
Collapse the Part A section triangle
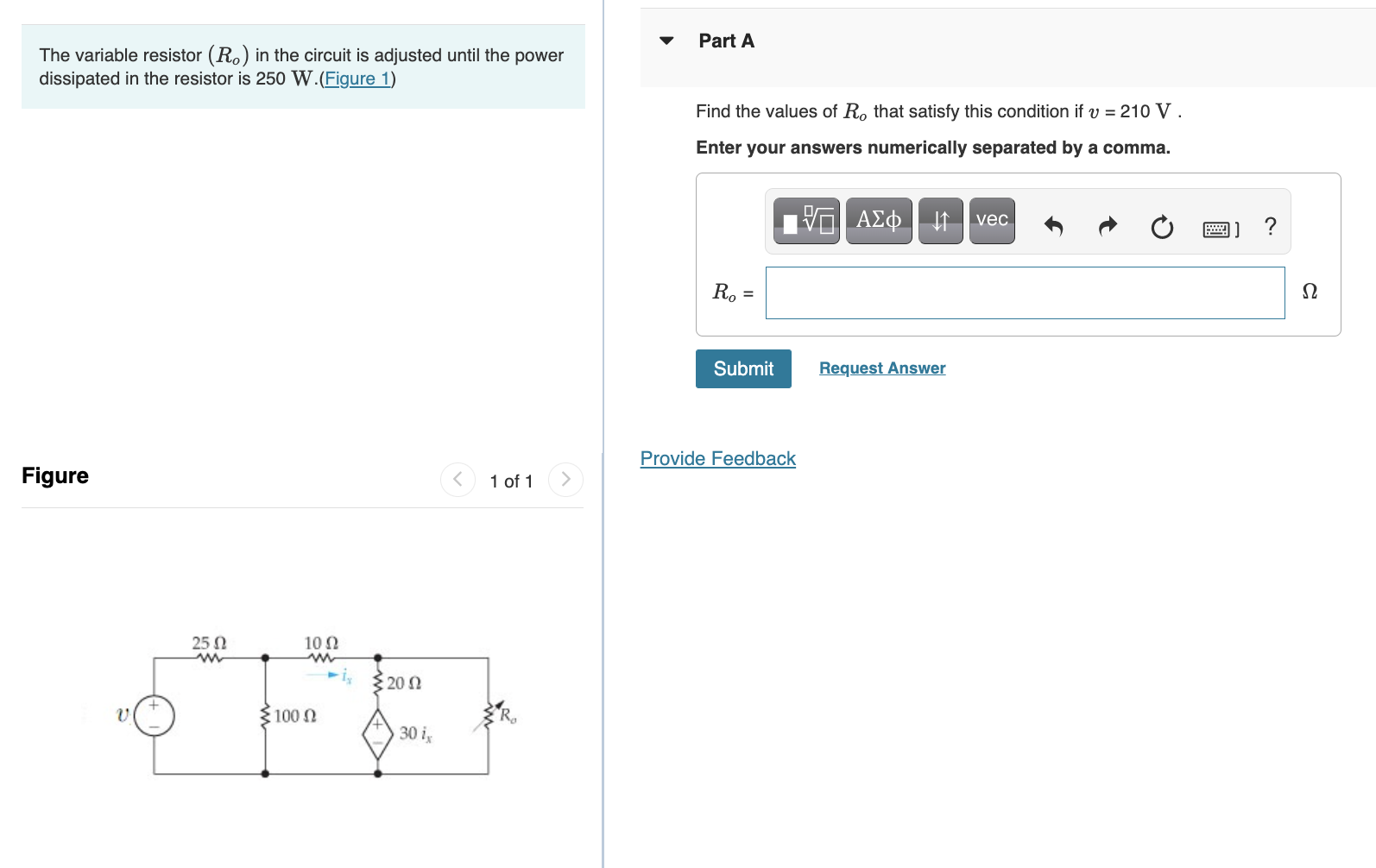pos(666,40)
